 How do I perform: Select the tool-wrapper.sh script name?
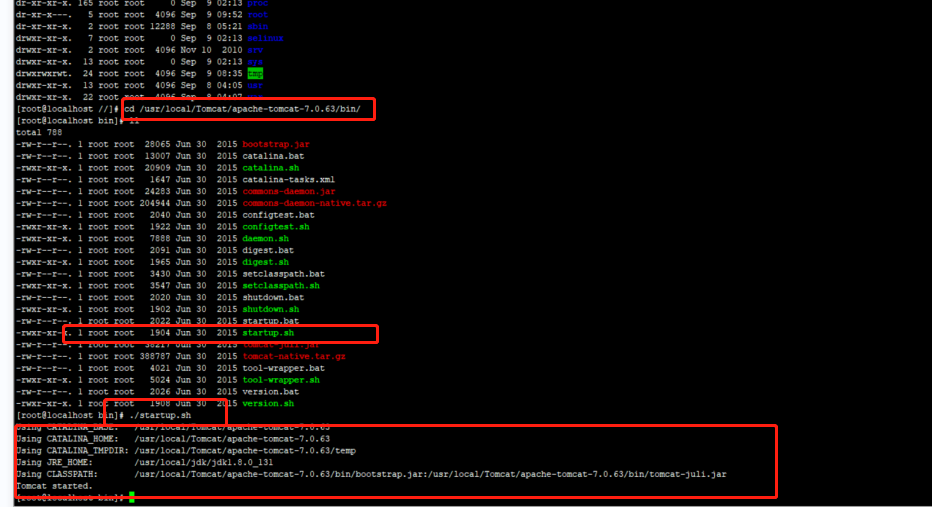coord(281,380)
